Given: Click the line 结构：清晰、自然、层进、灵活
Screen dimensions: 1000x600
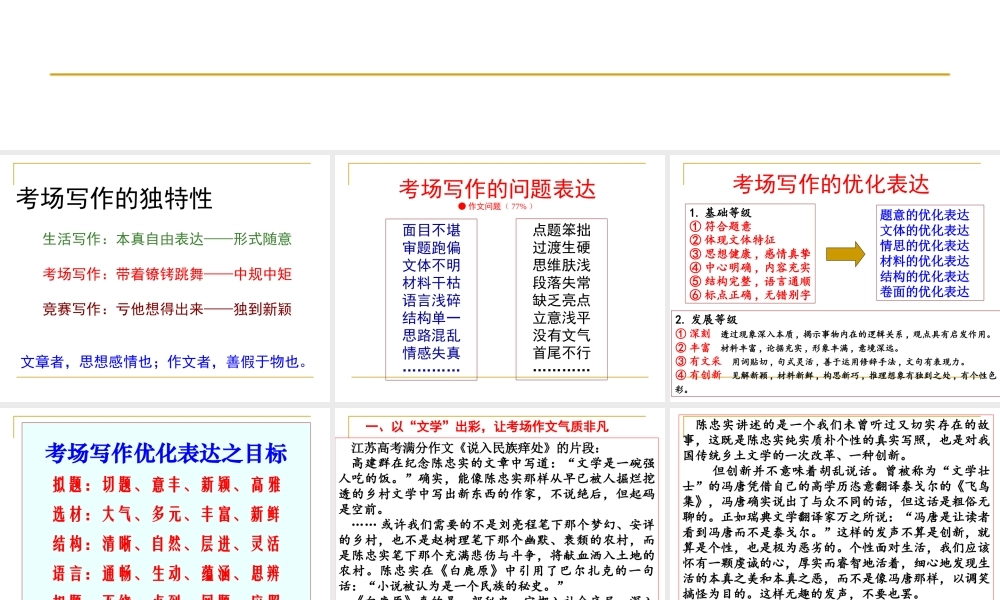Looking at the screenshot, I should [166, 544].
